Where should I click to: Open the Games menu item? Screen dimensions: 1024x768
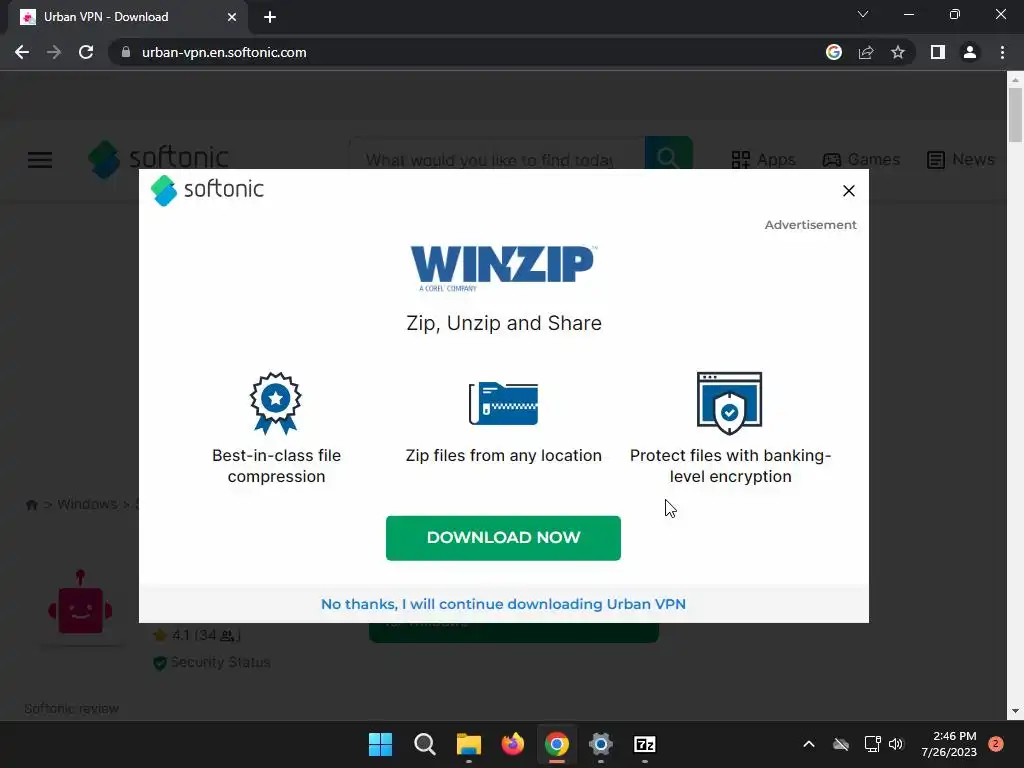861,159
